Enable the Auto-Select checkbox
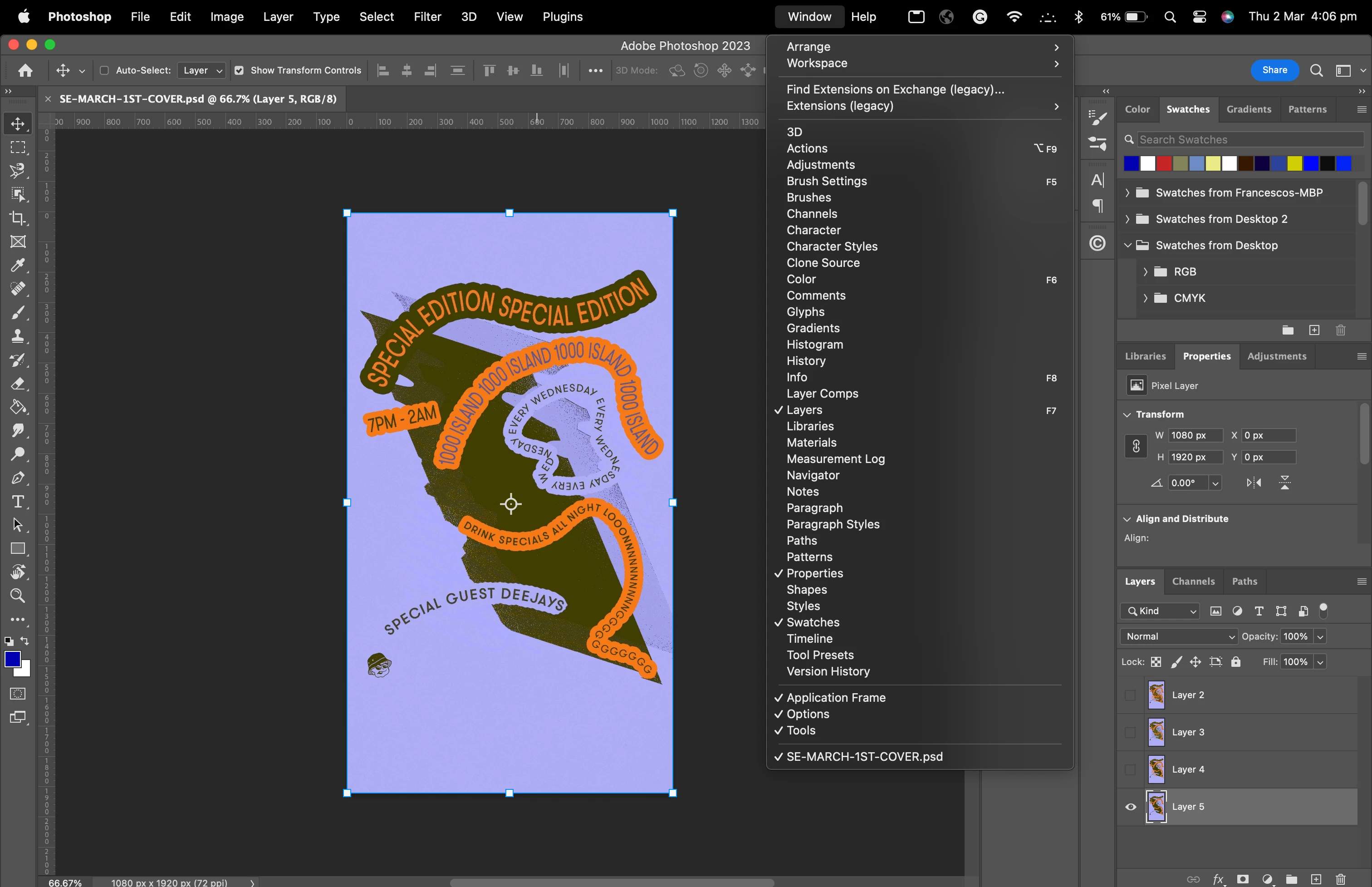 tap(104, 70)
